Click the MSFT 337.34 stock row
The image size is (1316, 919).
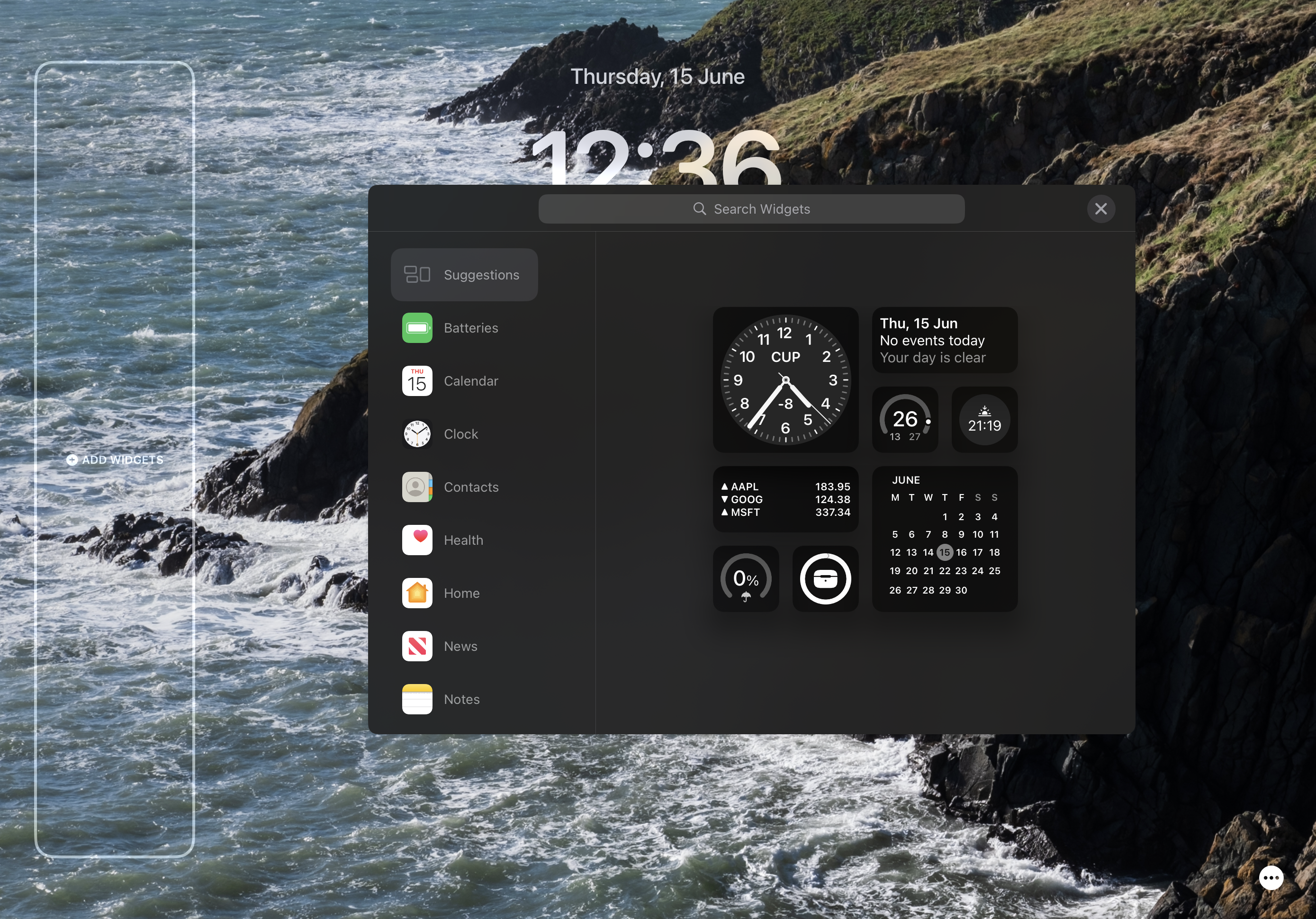[x=785, y=513]
